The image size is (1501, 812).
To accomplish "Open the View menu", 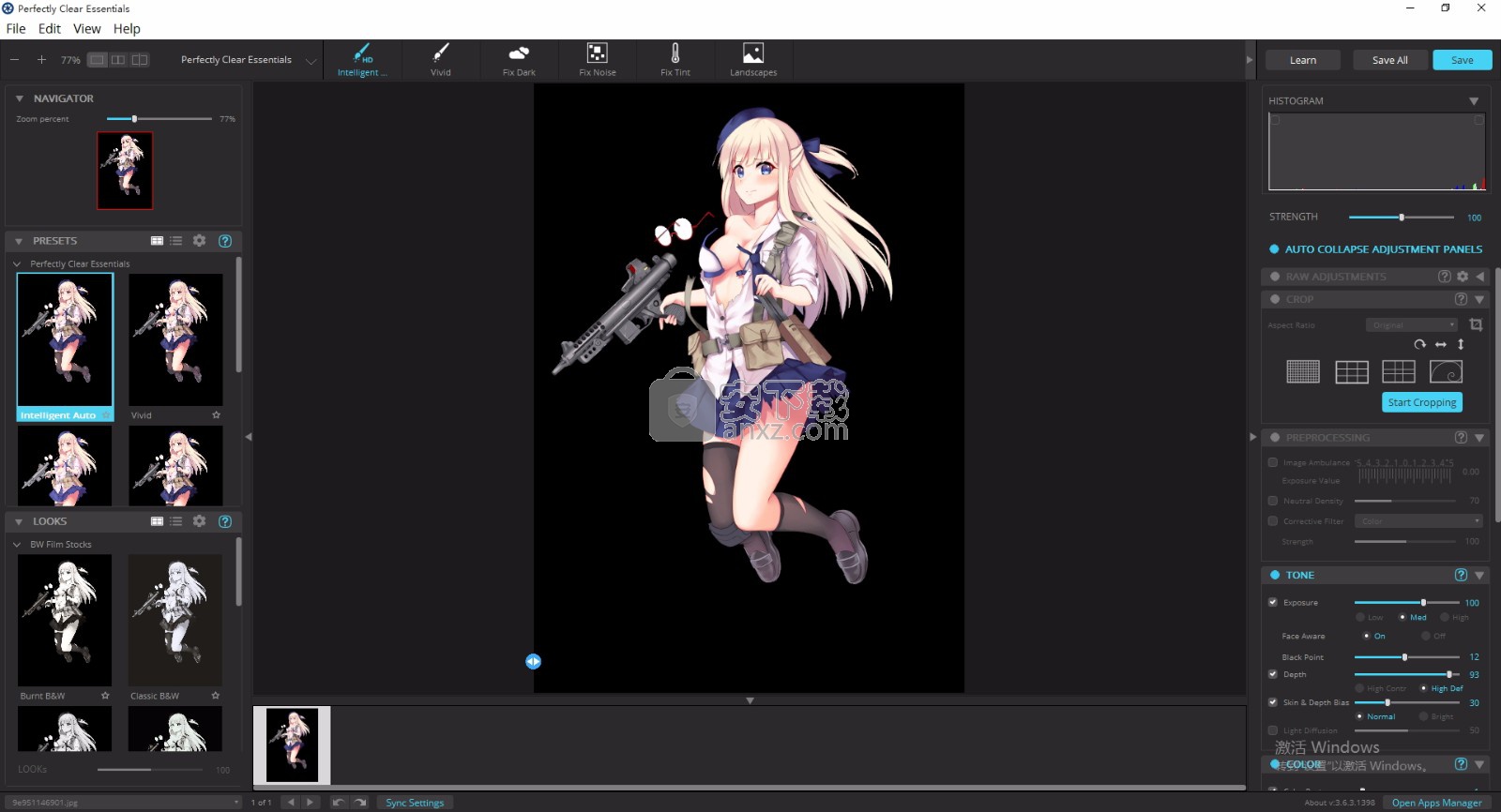I will click(x=87, y=29).
